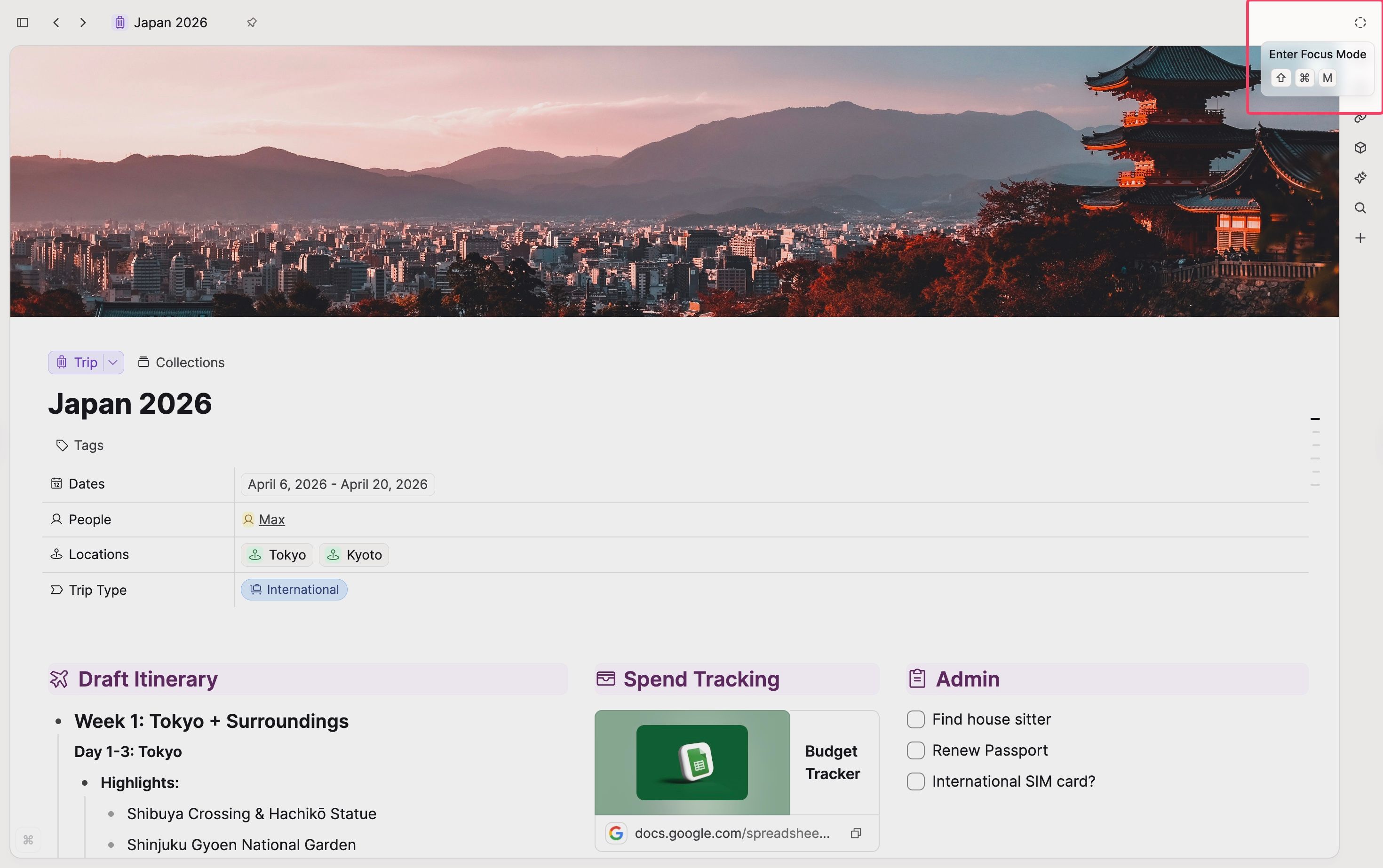Open the cube objects icon in right rail

pyautogui.click(x=1360, y=148)
